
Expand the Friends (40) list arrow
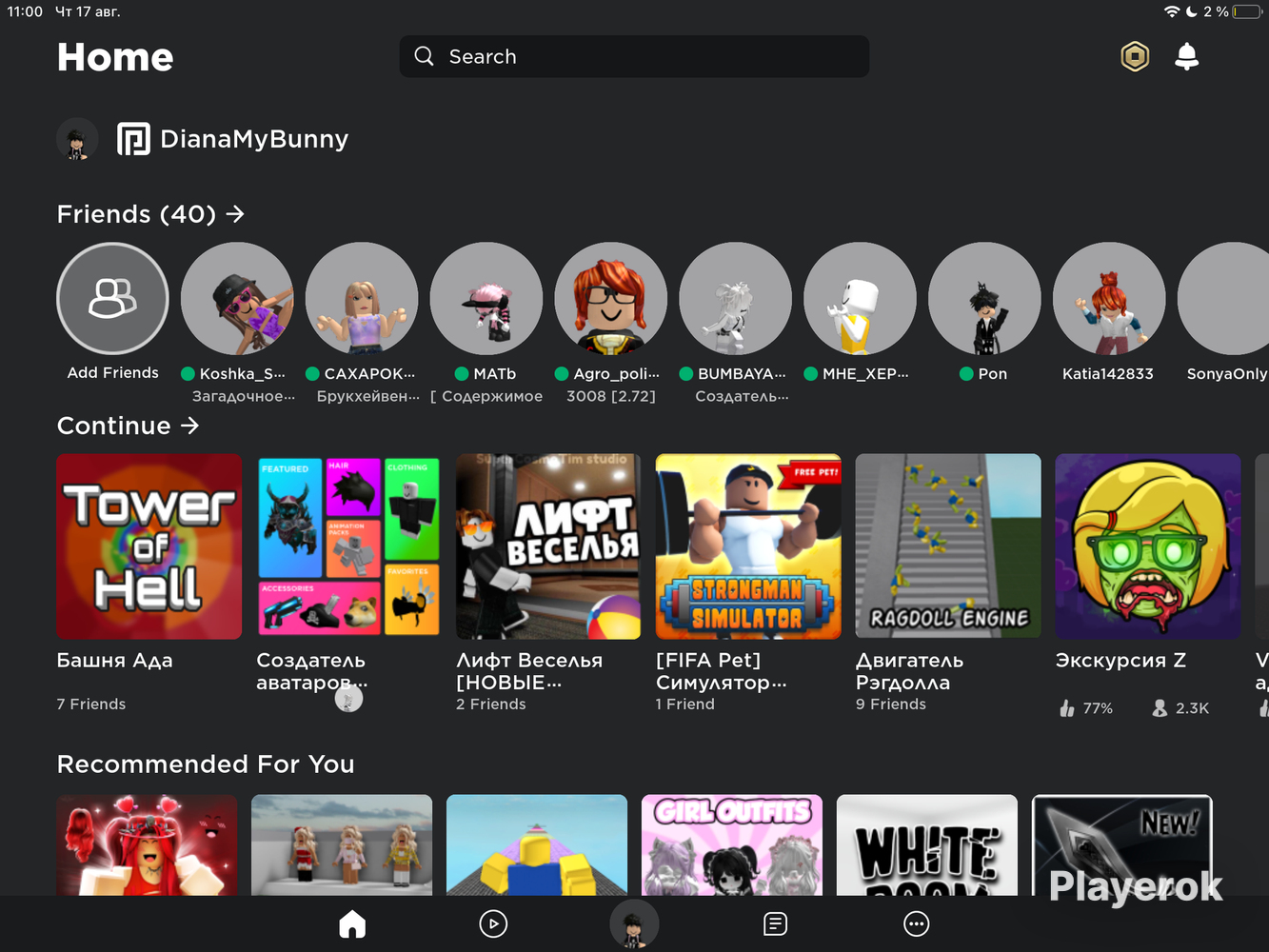(235, 214)
